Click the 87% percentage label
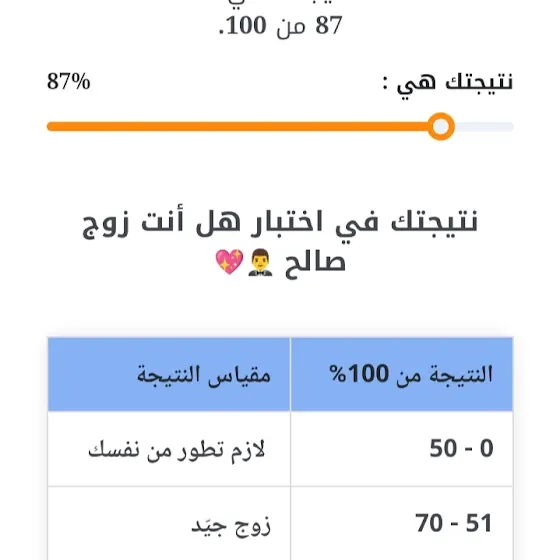The width and height of the screenshot is (560, 560). pyautogui.click(x=69, y=81)
